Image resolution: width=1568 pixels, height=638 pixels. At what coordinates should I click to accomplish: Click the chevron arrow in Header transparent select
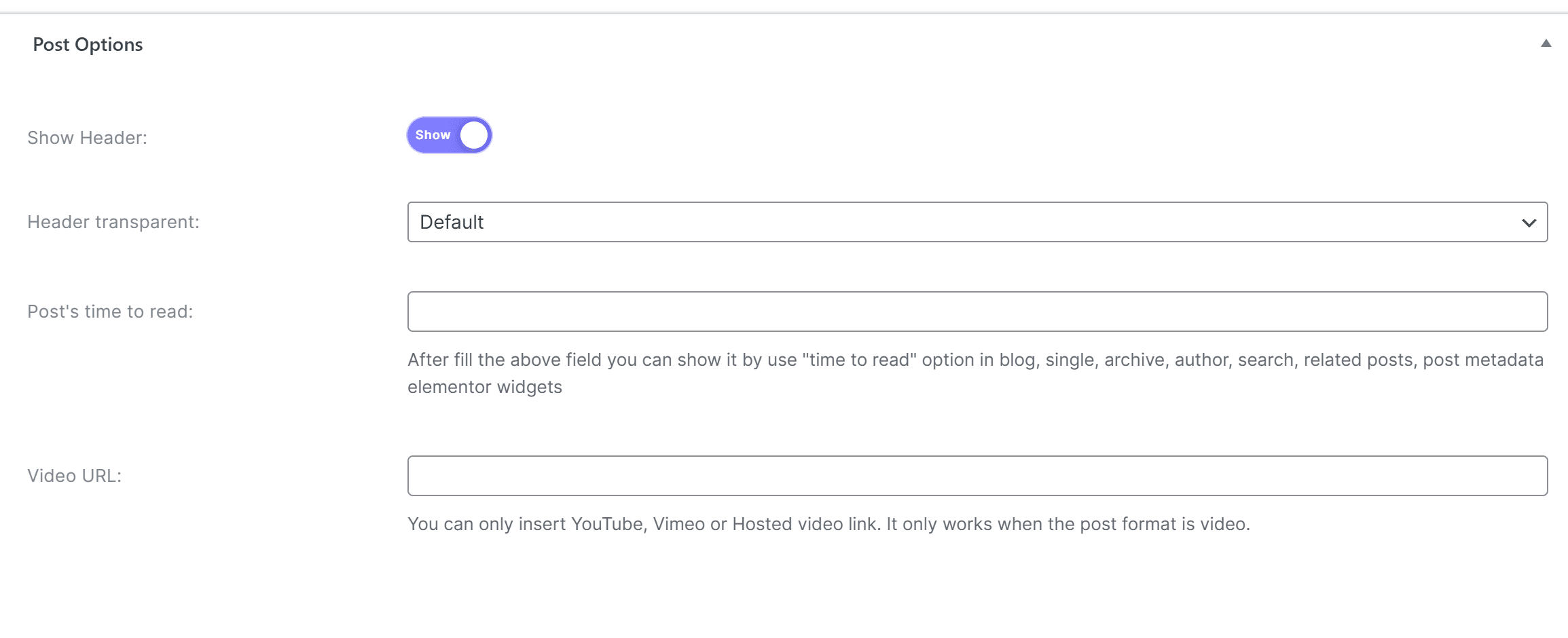tap(1529, 223)
